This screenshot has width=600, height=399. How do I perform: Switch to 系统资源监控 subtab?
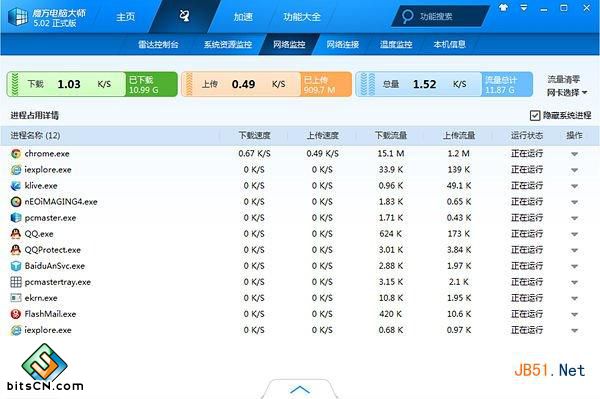tap(228, 44)
